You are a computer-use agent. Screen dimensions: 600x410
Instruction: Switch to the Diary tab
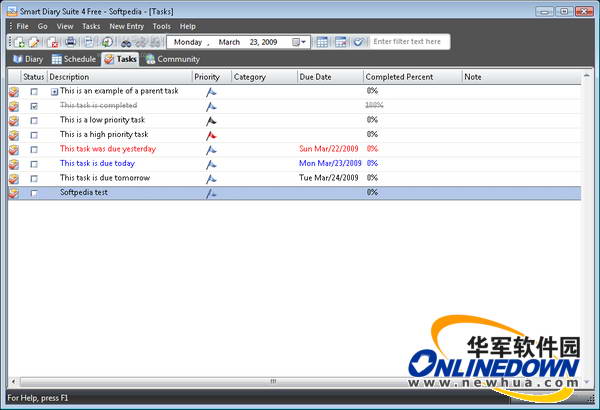pyautogui.click(x=28, y=59)
